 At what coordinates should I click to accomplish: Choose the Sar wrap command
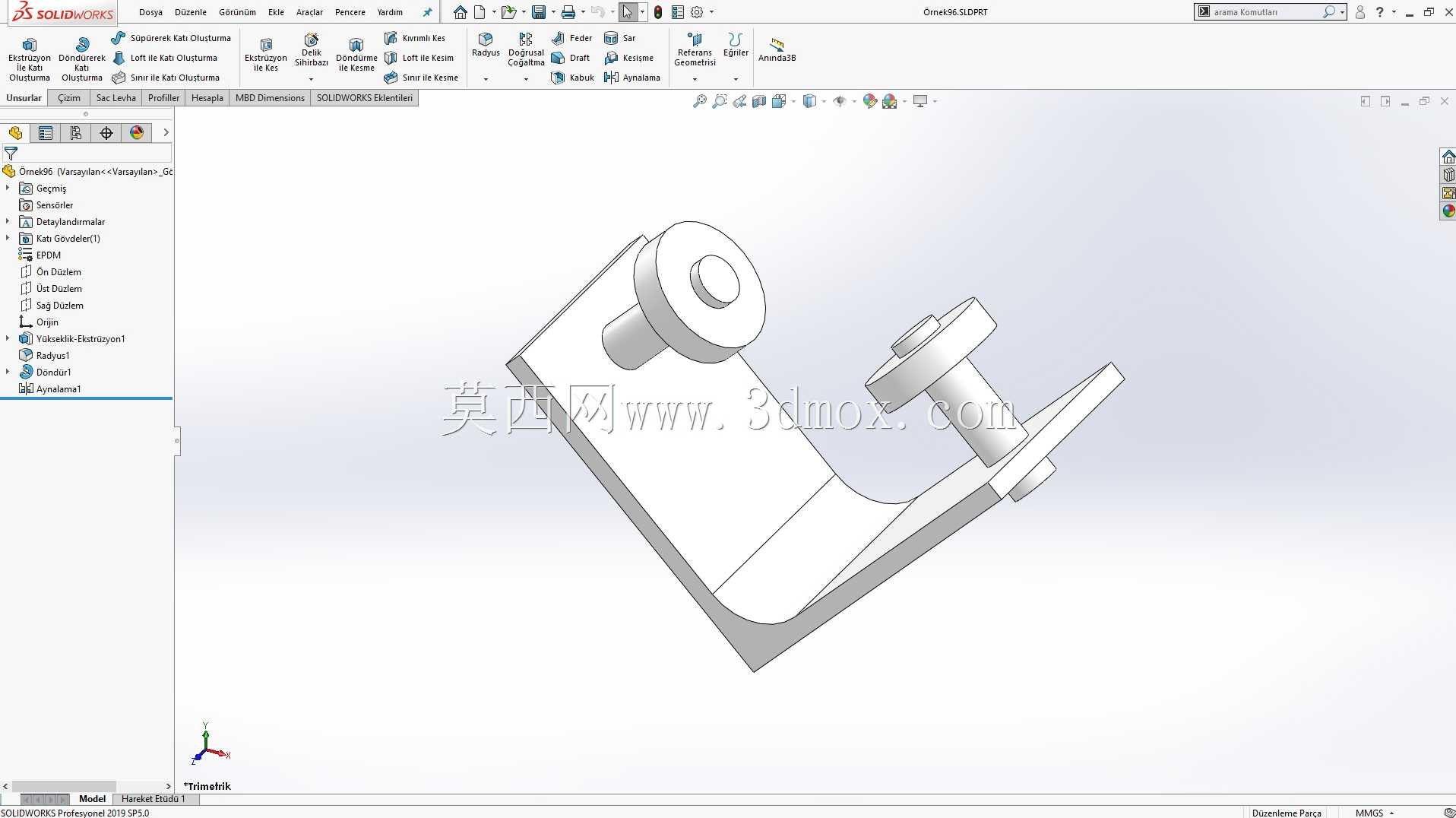point(620,38)
